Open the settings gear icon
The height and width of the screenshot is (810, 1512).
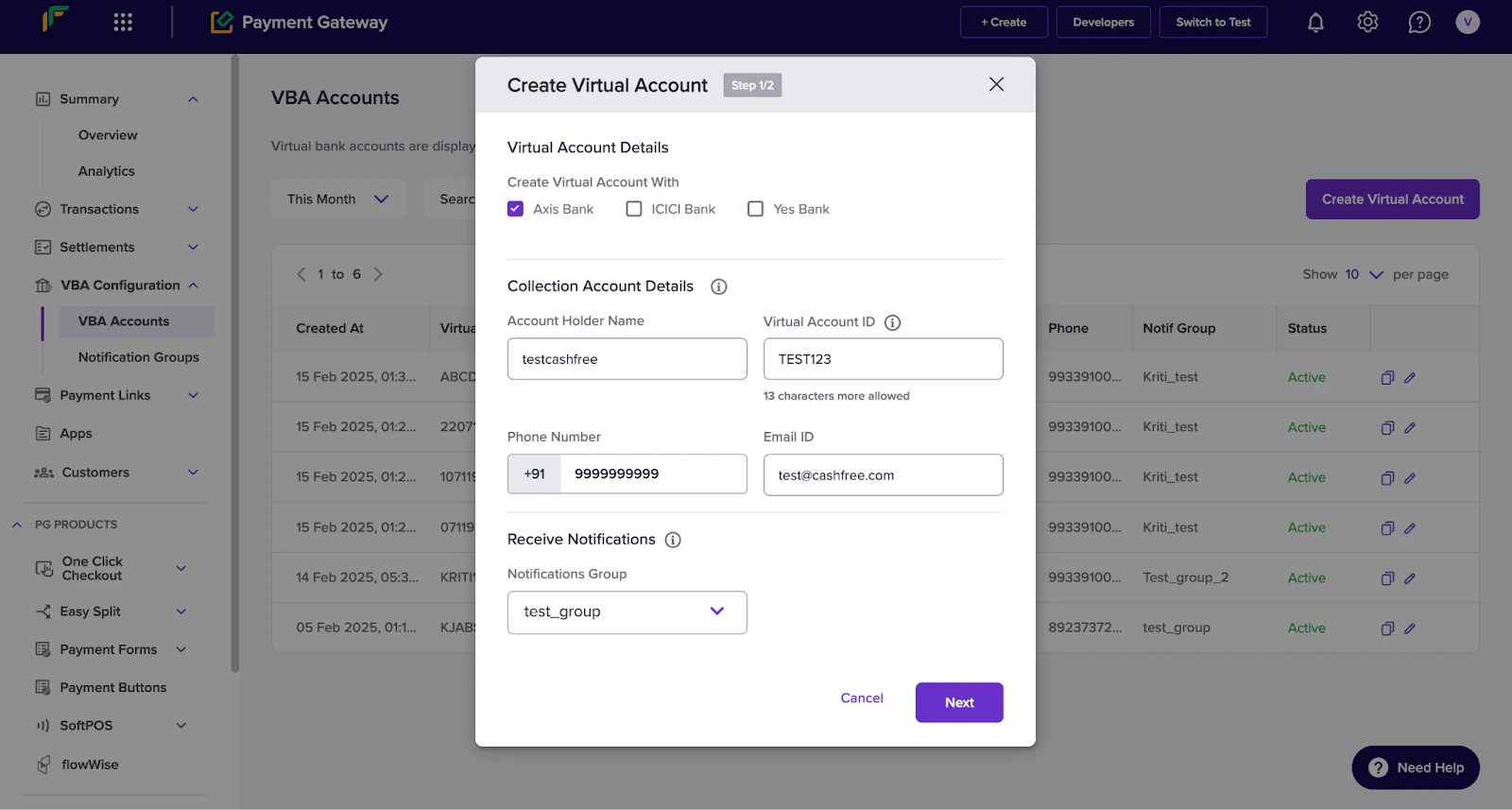[x=1367, y=22]
